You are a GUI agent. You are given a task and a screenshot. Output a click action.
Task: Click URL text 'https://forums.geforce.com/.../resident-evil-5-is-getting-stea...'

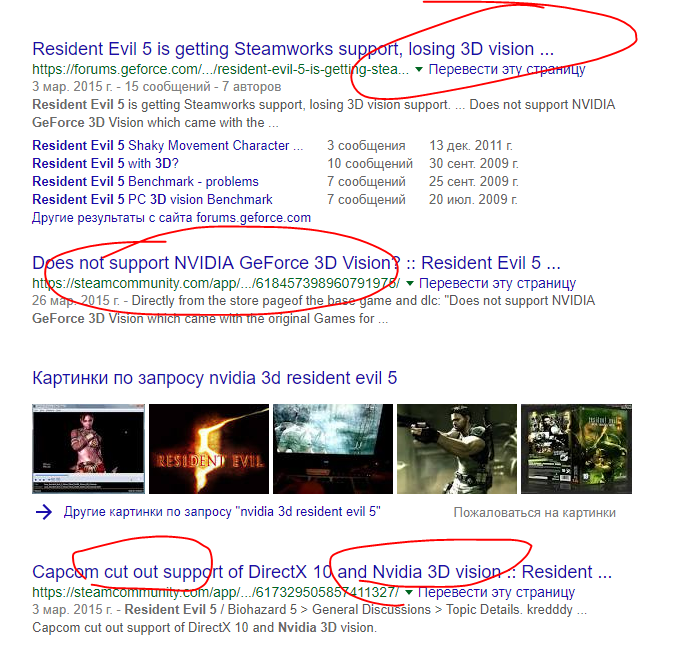[221, 69]
